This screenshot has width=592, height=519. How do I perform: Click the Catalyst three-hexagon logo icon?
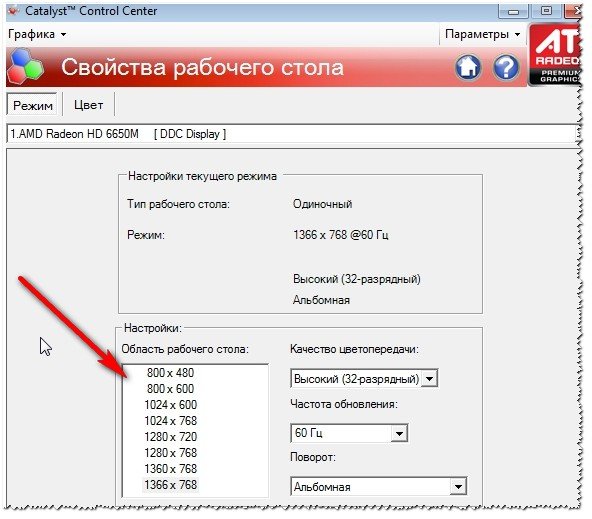[x=25, y=66]
